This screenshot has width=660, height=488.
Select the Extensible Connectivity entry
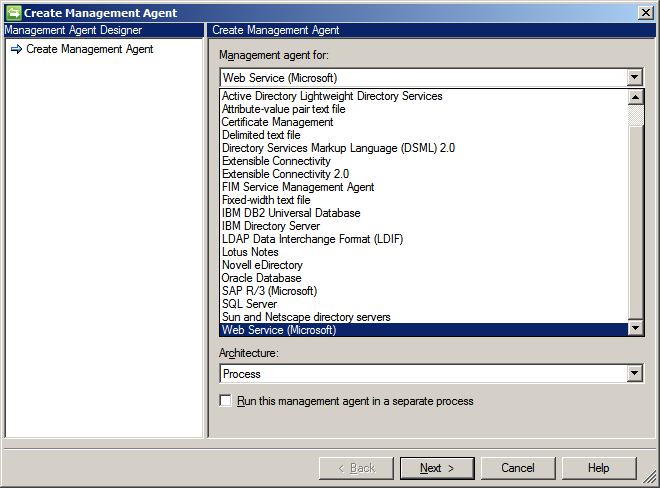(x=424, y=161)
